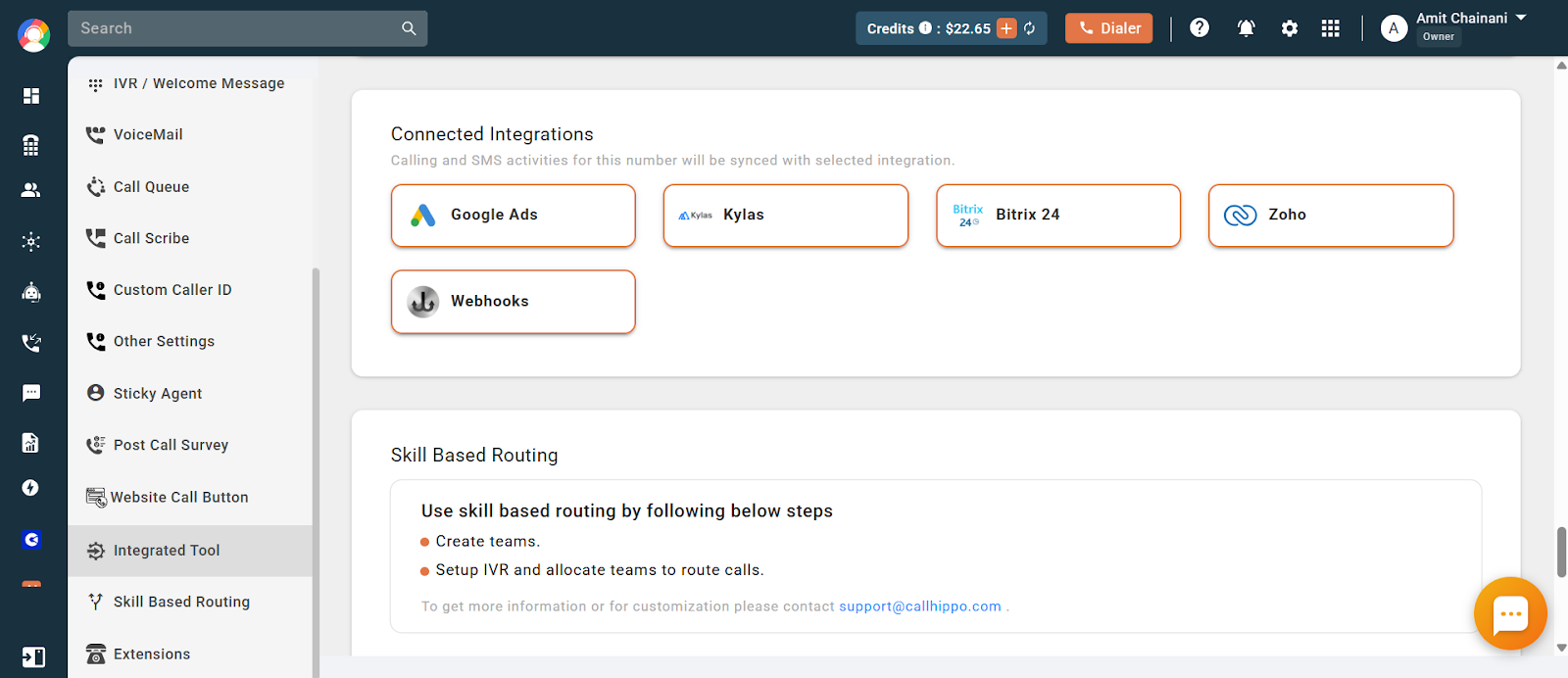Click the 'Create teams.' step text

[488, 541]
